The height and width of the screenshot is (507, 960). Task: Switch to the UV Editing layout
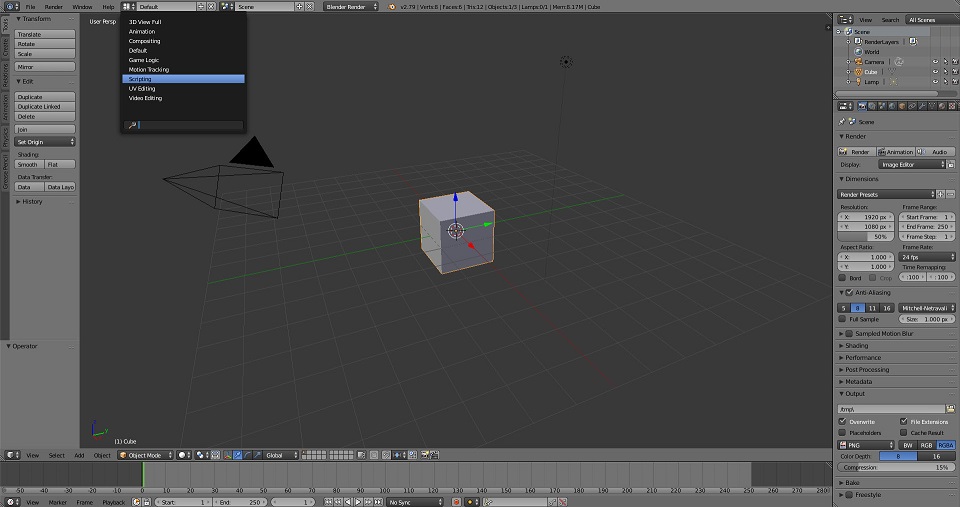click(x=183, y=89)
